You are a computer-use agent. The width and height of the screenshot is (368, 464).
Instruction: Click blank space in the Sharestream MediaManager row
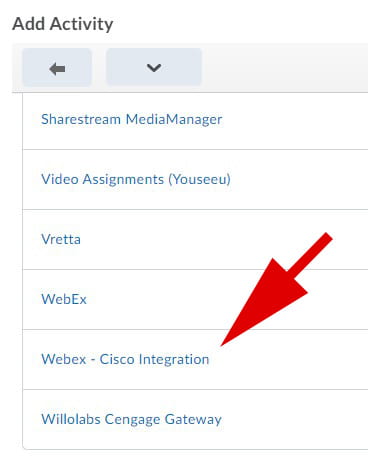(295, 120)
